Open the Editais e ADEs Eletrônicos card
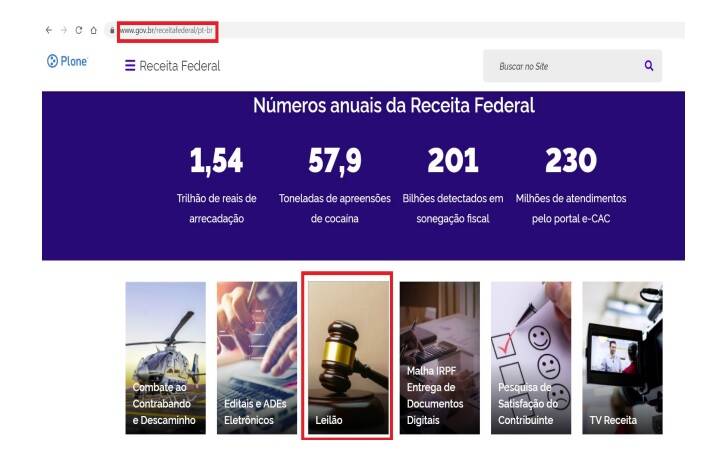702x471 pixels. (257, 358)
